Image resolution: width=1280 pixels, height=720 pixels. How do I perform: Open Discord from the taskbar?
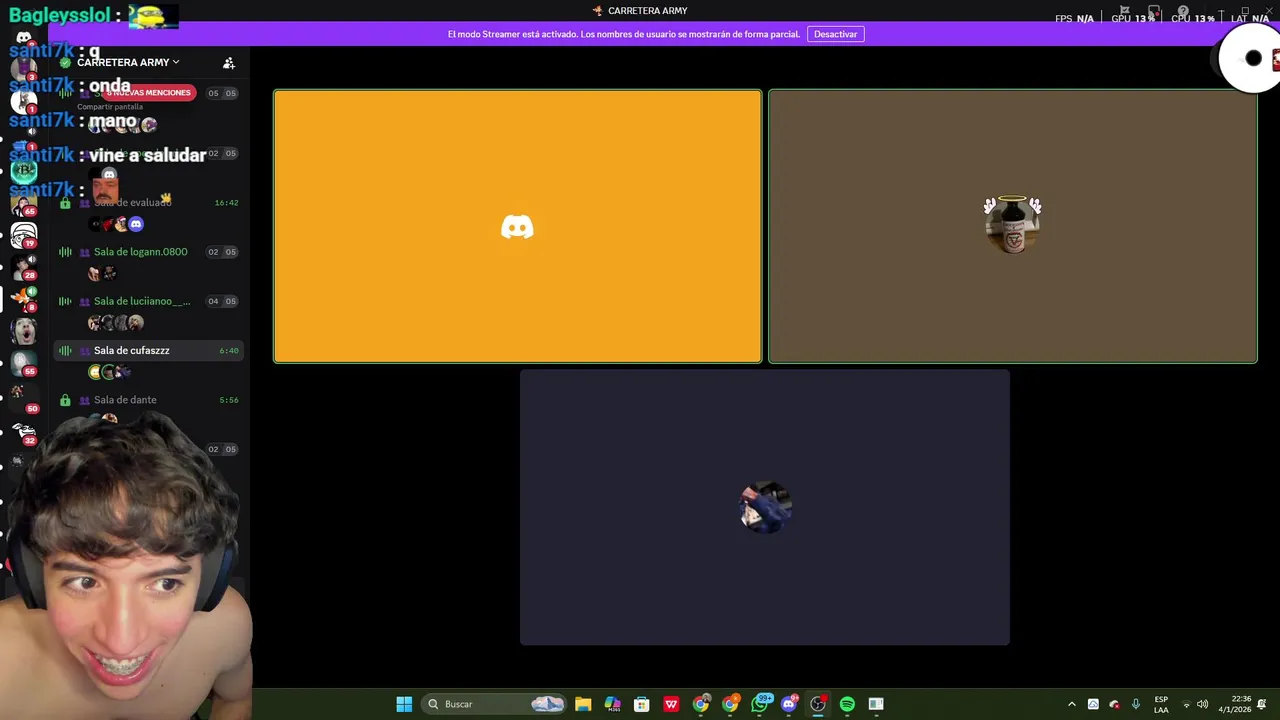coord(789,704)
